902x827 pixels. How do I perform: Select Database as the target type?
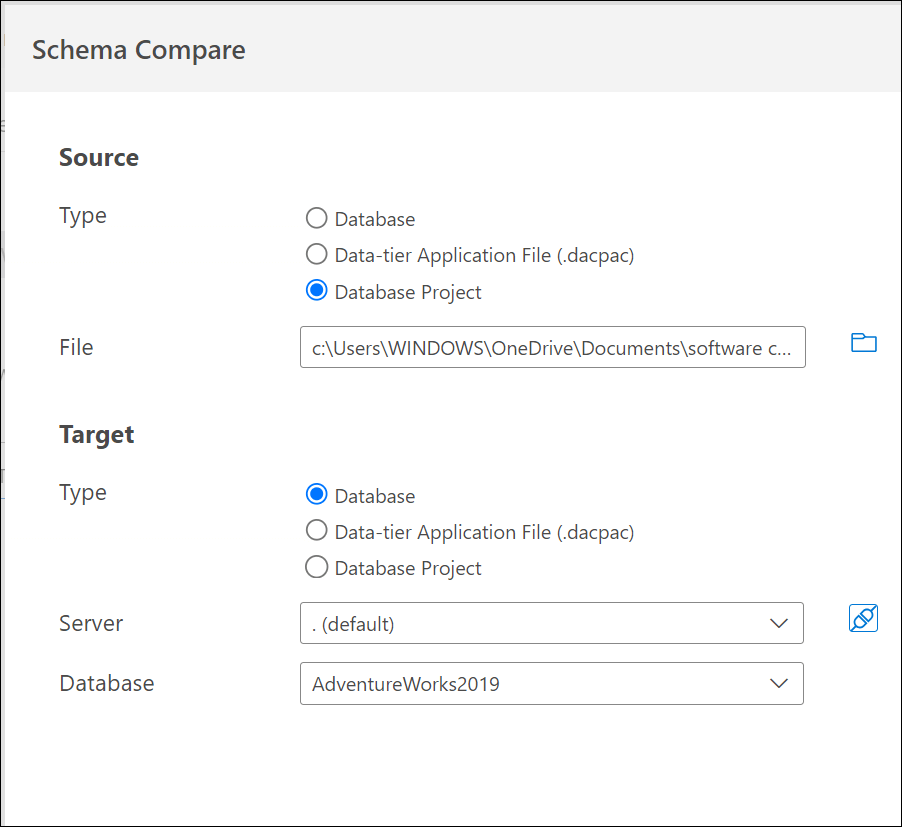(317, 495)
